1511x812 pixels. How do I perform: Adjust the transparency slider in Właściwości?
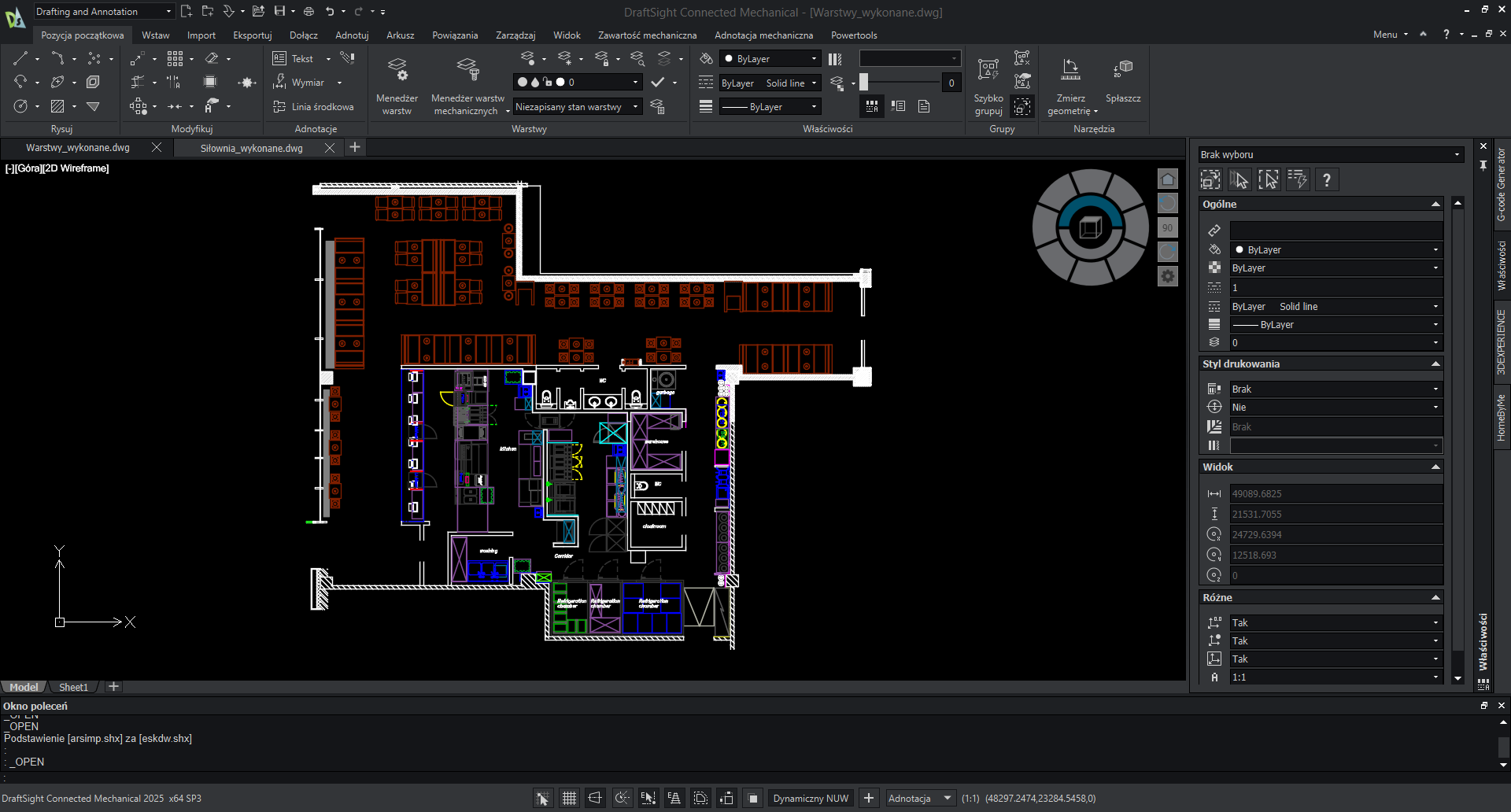point(864,83)
